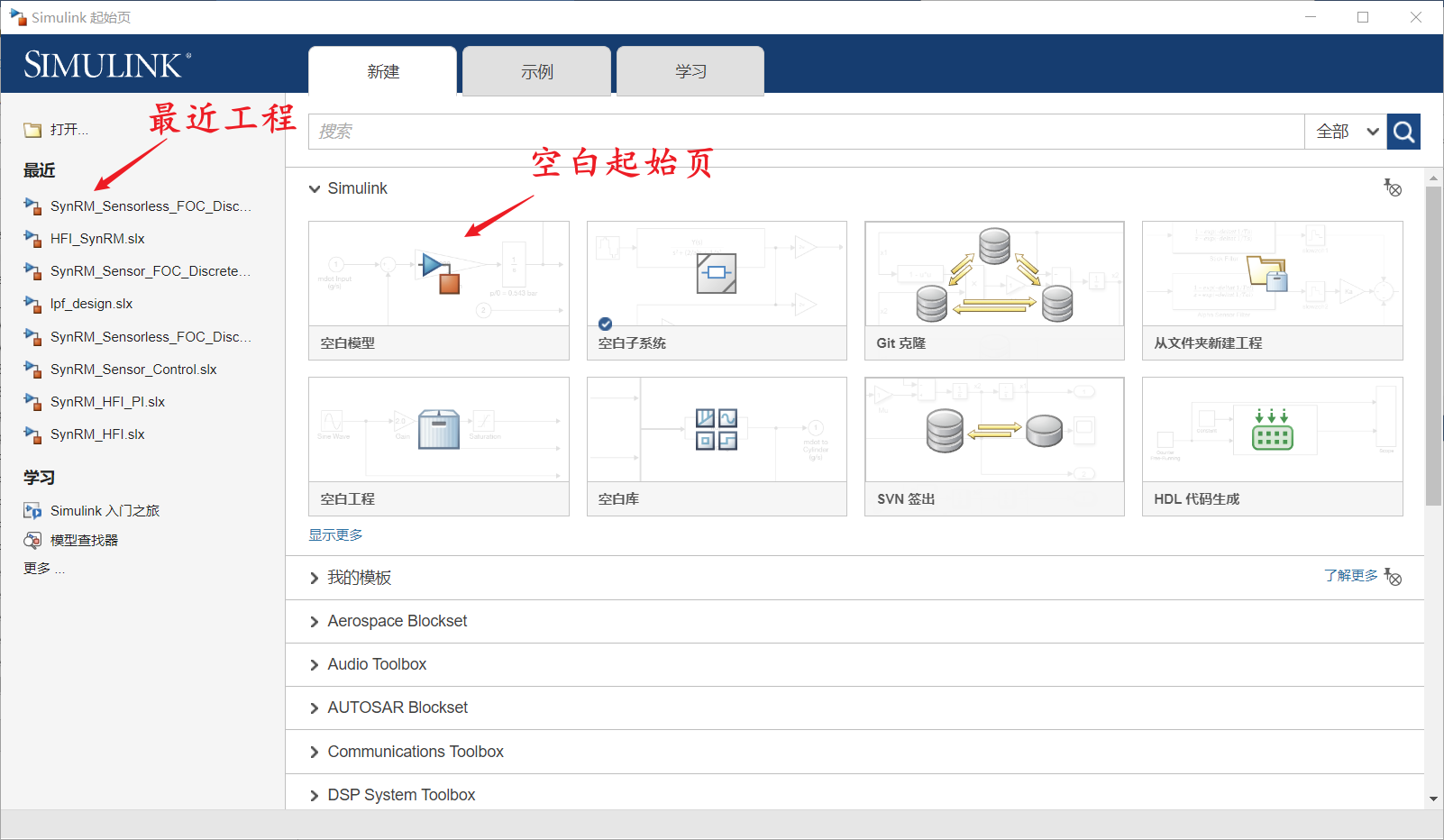Open recent file HFI_SynRM.slx

(97, 239)
